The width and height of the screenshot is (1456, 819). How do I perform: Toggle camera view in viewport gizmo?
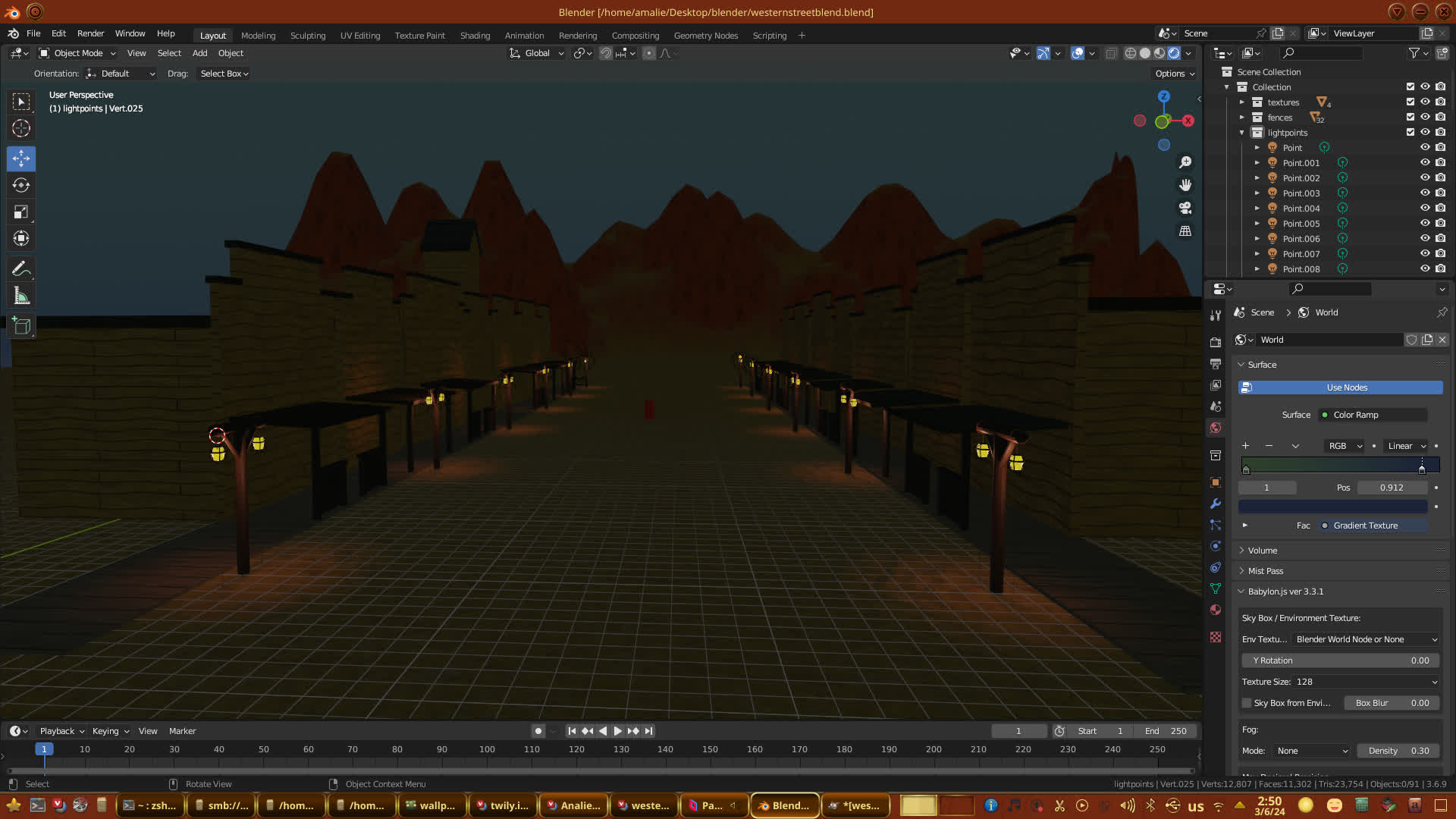coord(1185,208)
